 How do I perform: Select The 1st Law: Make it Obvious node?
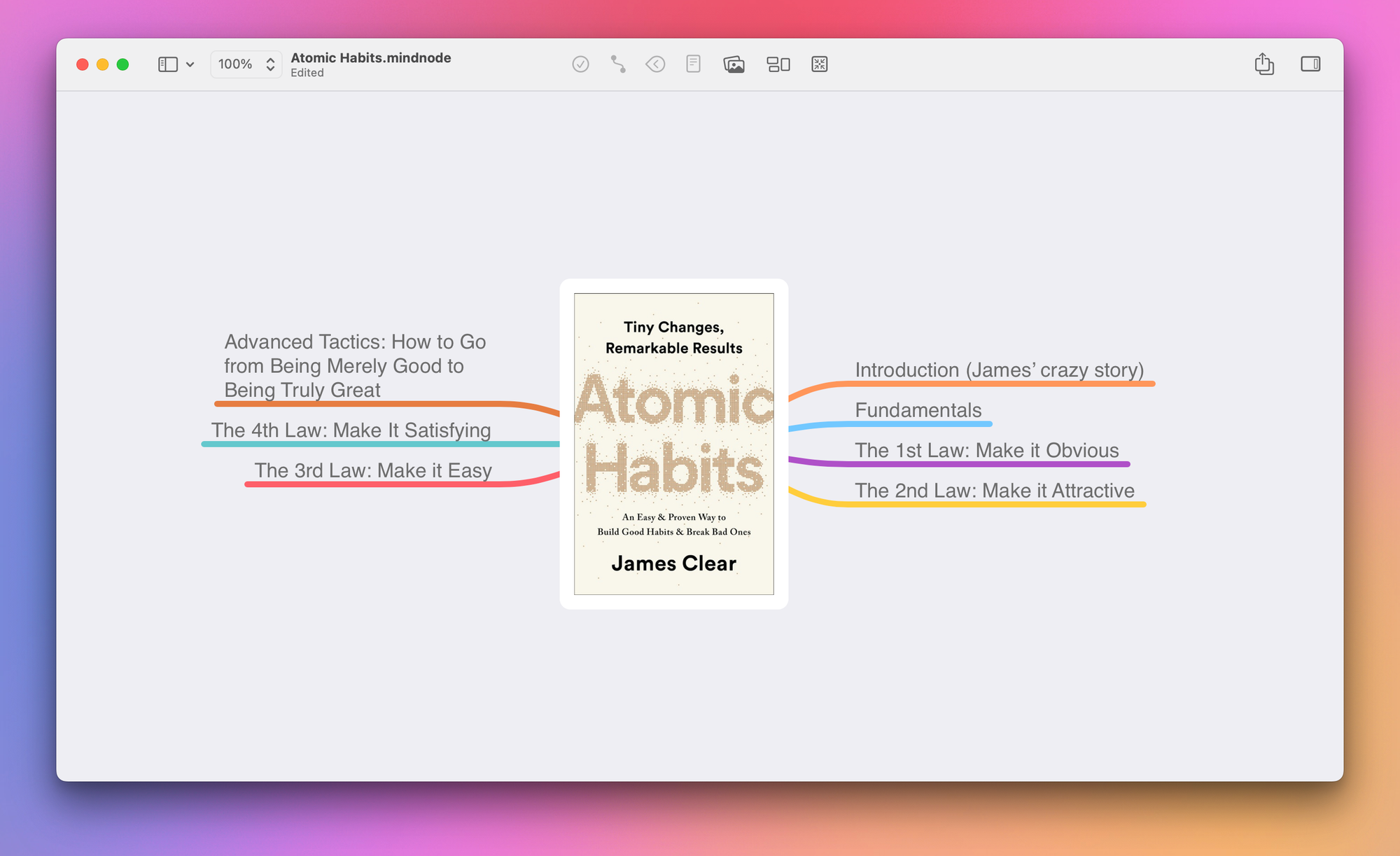(x=986, y=450)
